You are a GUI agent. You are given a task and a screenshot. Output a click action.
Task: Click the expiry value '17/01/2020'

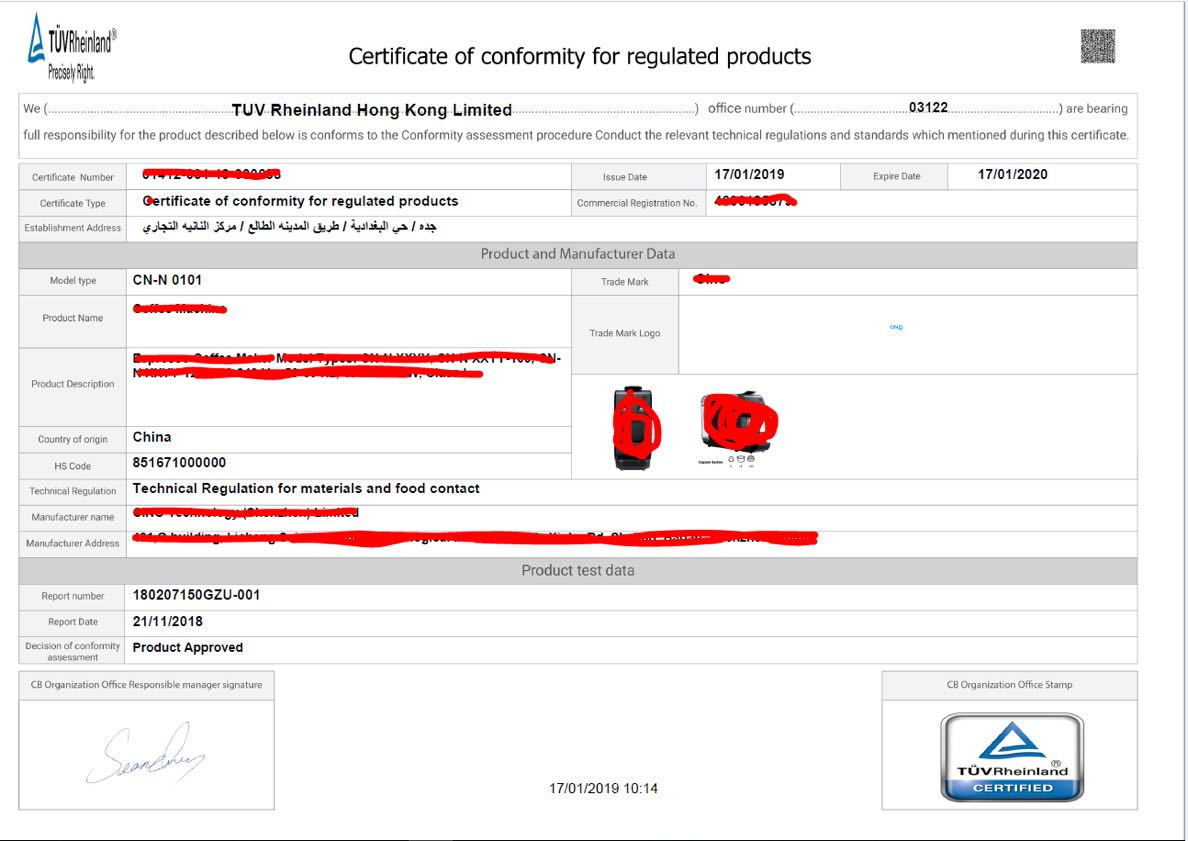[1013, 174]
